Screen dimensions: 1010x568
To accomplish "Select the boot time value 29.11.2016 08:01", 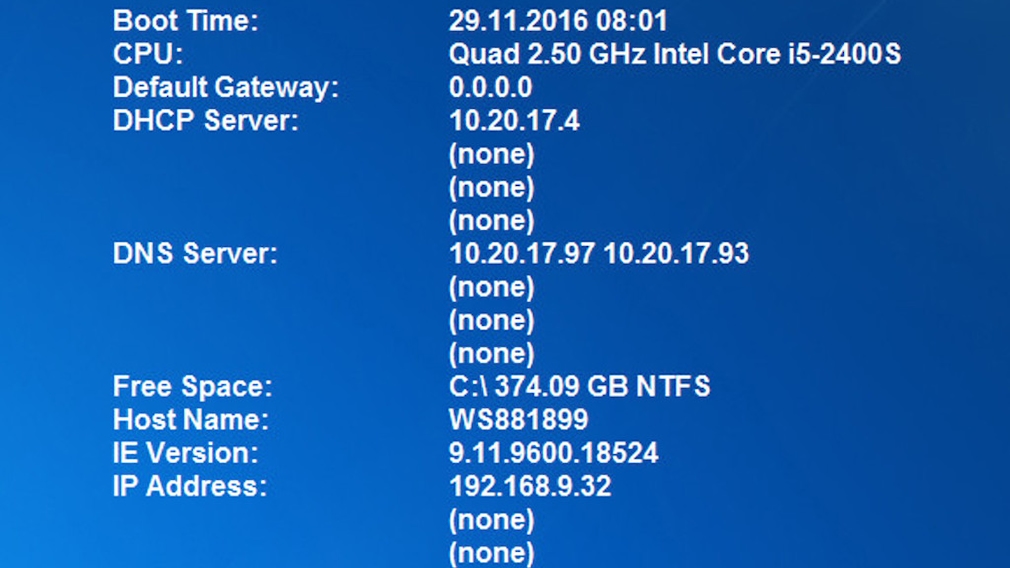I will [x=558, y=21].
